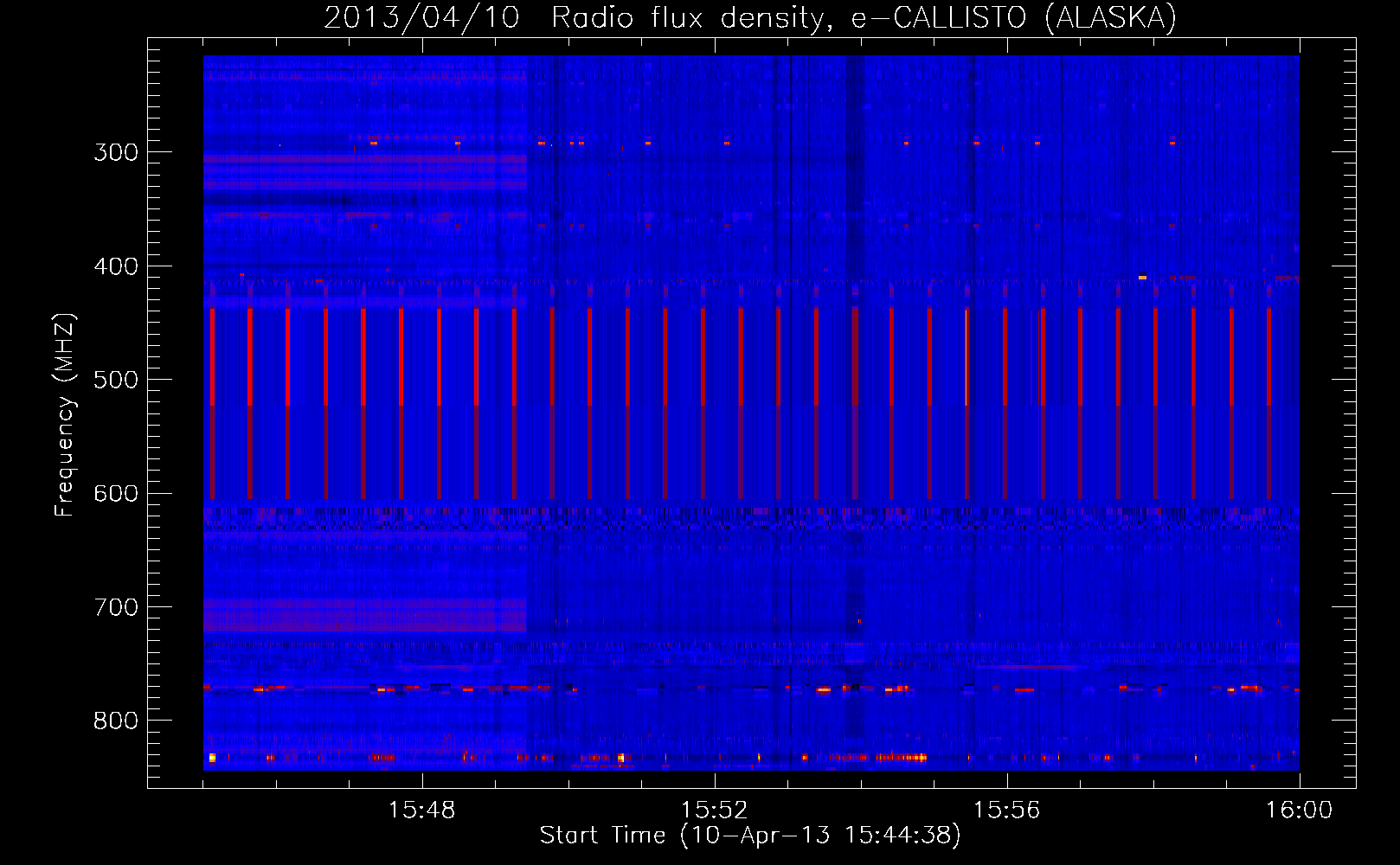Screen dimensions: 1400x865
Task: Select the 400 frequency tick label
Action: tap(116, 266)
